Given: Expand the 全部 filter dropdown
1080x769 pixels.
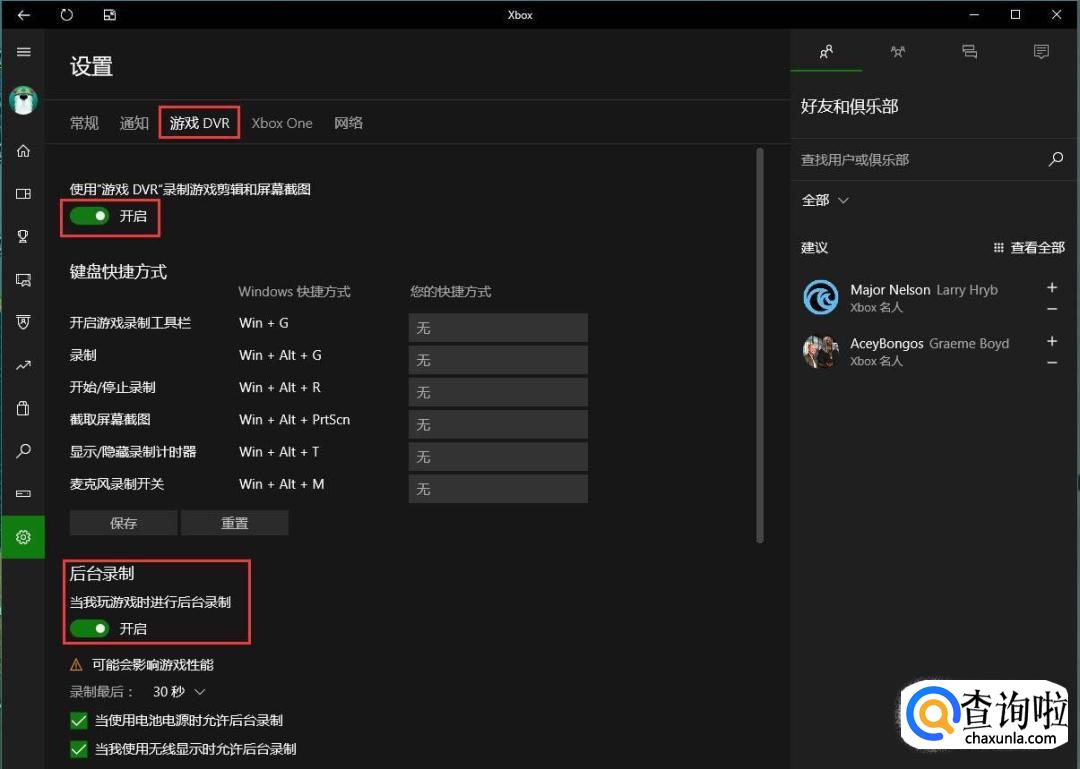Looking at the screenshot, I should click(x=825, y=201).
